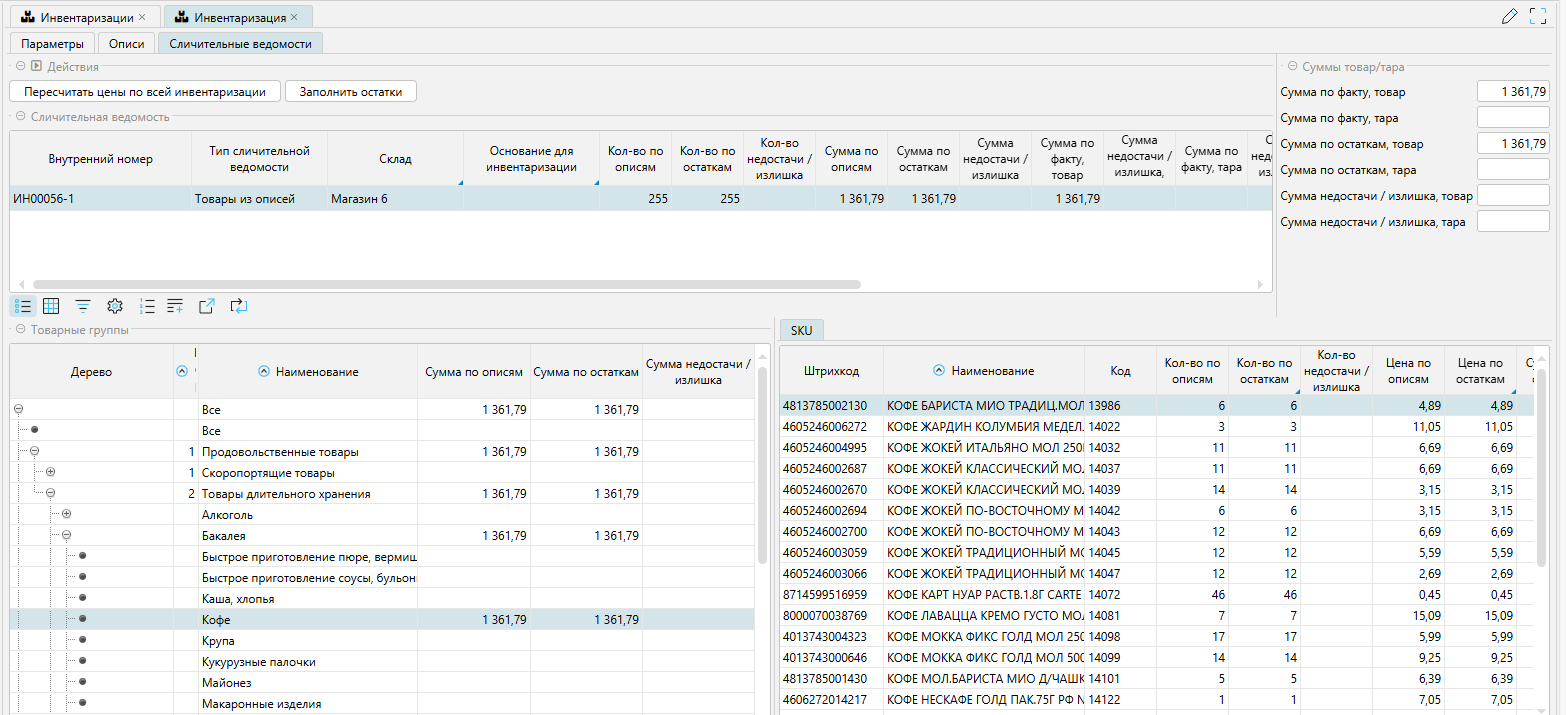Click the horizontal scrollbar under Сличительная ведомость

[x=446, y=284]
